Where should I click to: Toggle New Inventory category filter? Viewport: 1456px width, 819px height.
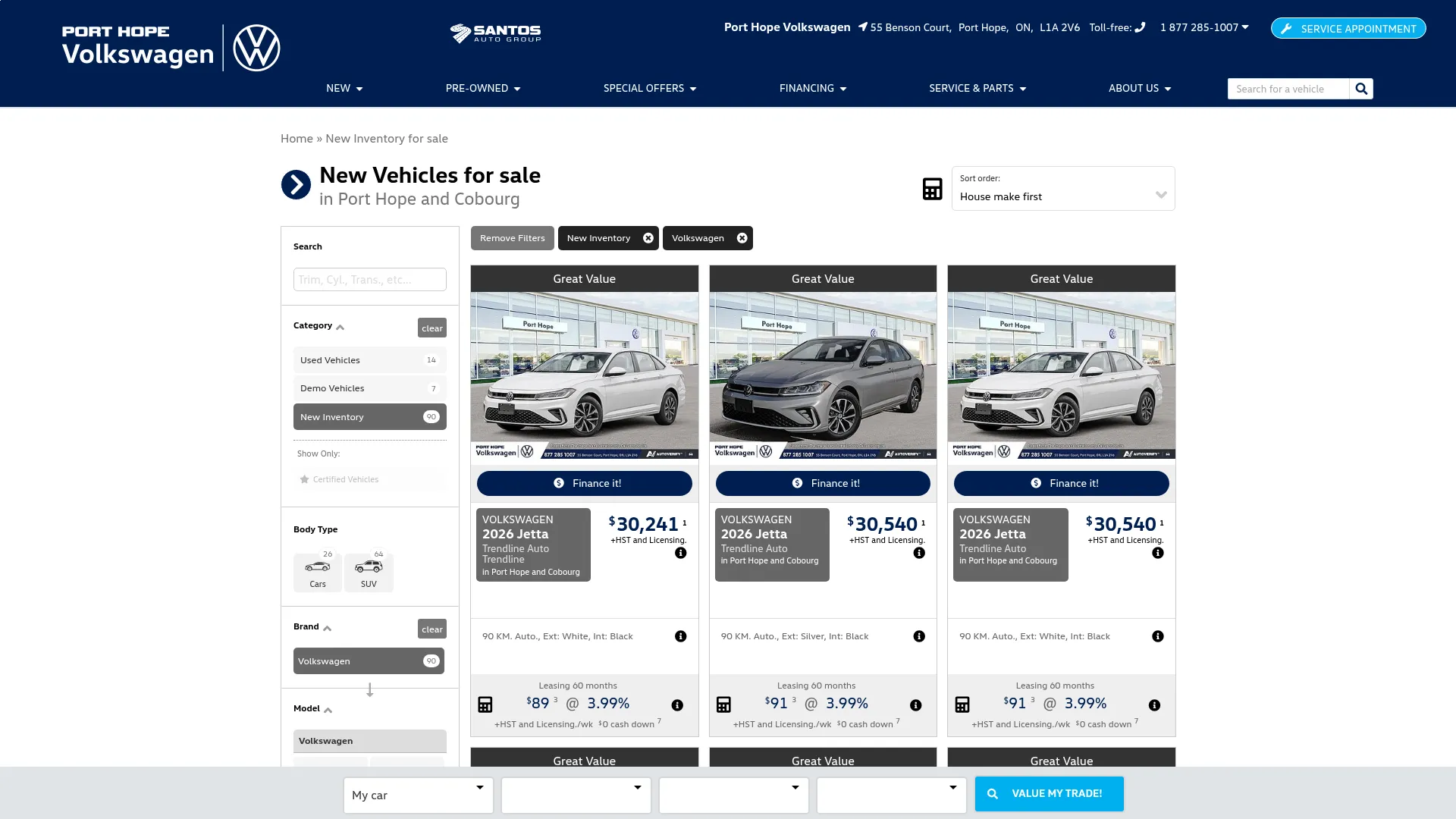coord(370,417)
